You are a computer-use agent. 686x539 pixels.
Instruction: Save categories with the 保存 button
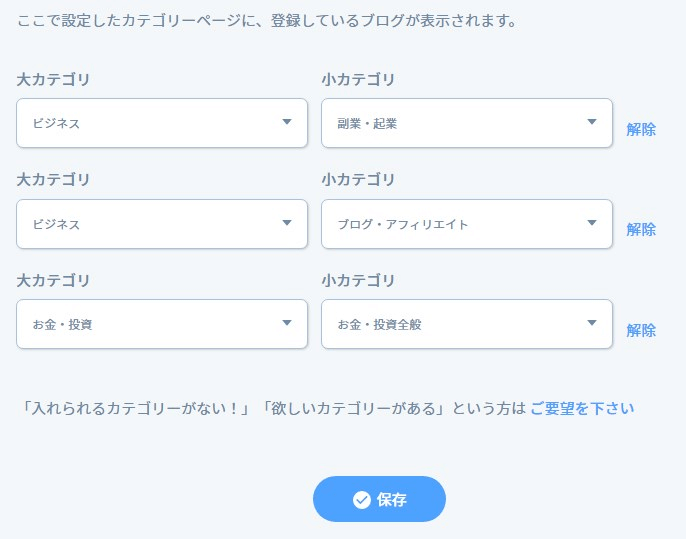point(379,499)
